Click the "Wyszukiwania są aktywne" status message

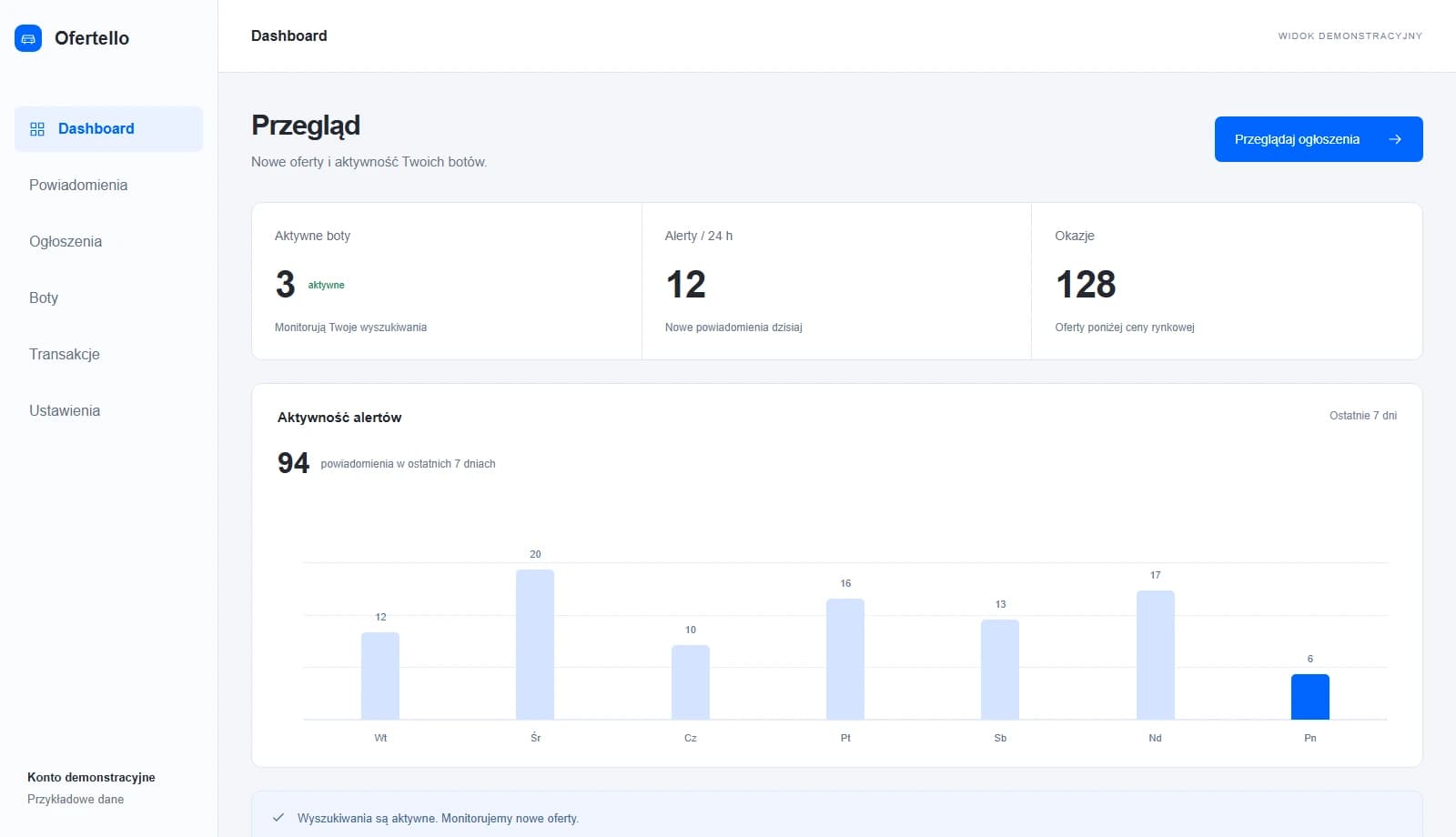[438, 819]
